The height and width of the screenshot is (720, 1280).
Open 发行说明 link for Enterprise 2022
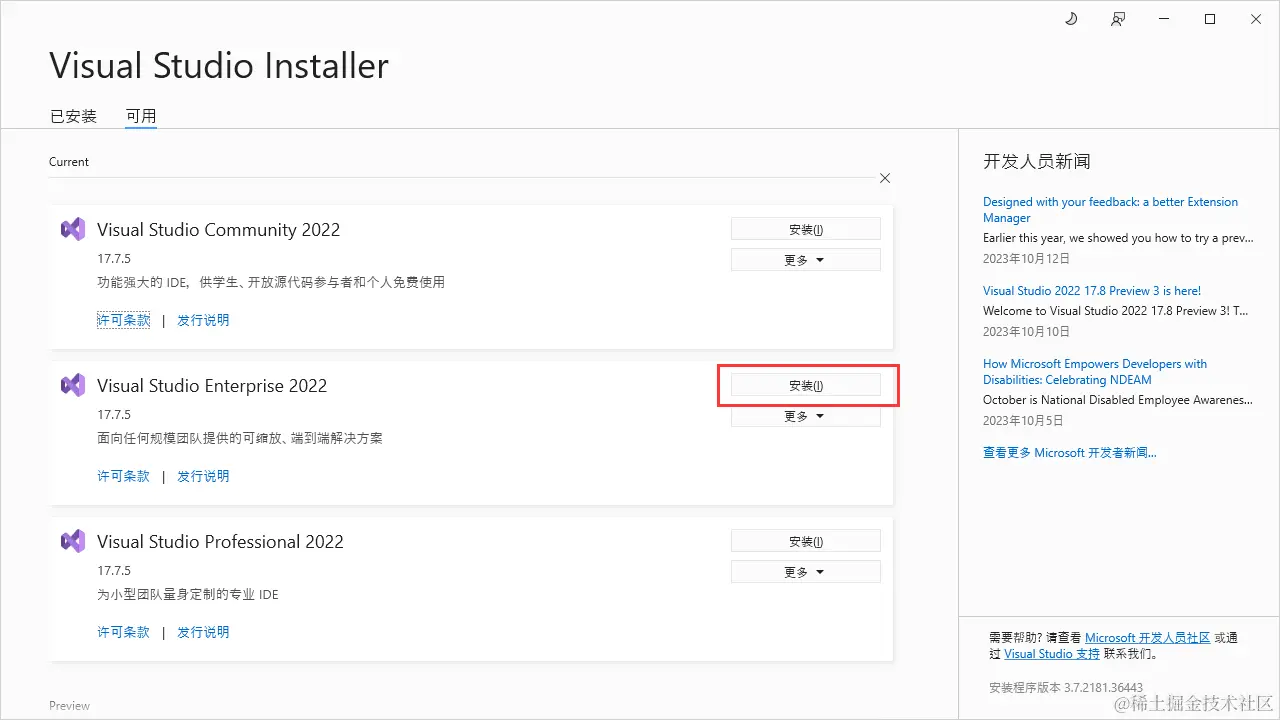(x=203, y=476)
